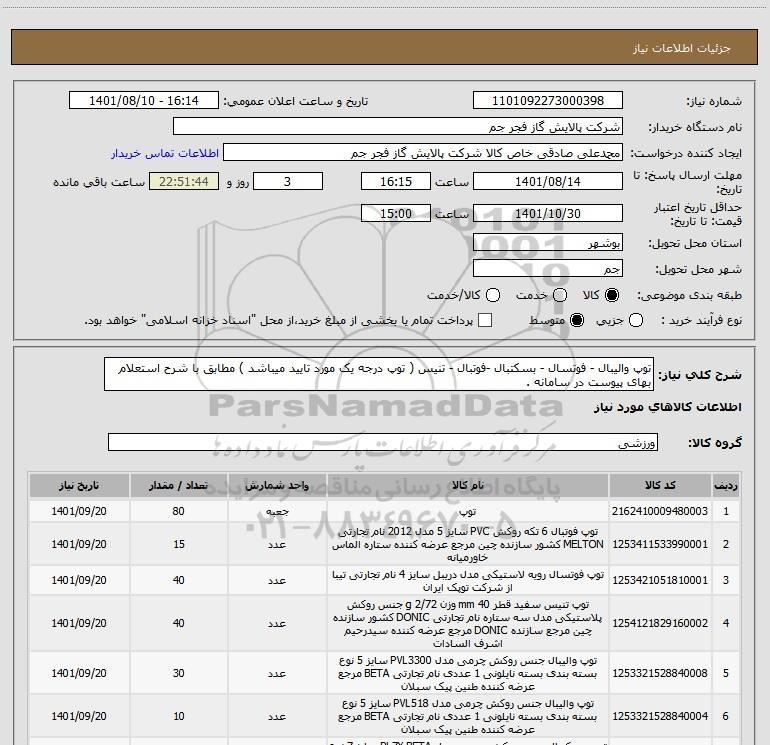Click product code 1253321528840008
The width and height of the screenshot is (770, 745).
(660, 673)
